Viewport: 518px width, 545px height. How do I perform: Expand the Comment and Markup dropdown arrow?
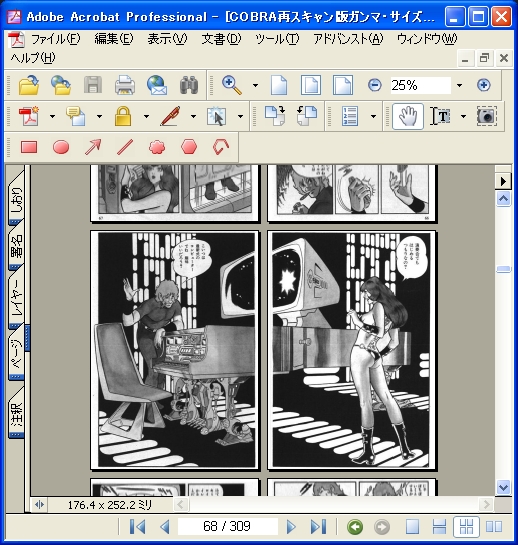[x=99, y=116]
